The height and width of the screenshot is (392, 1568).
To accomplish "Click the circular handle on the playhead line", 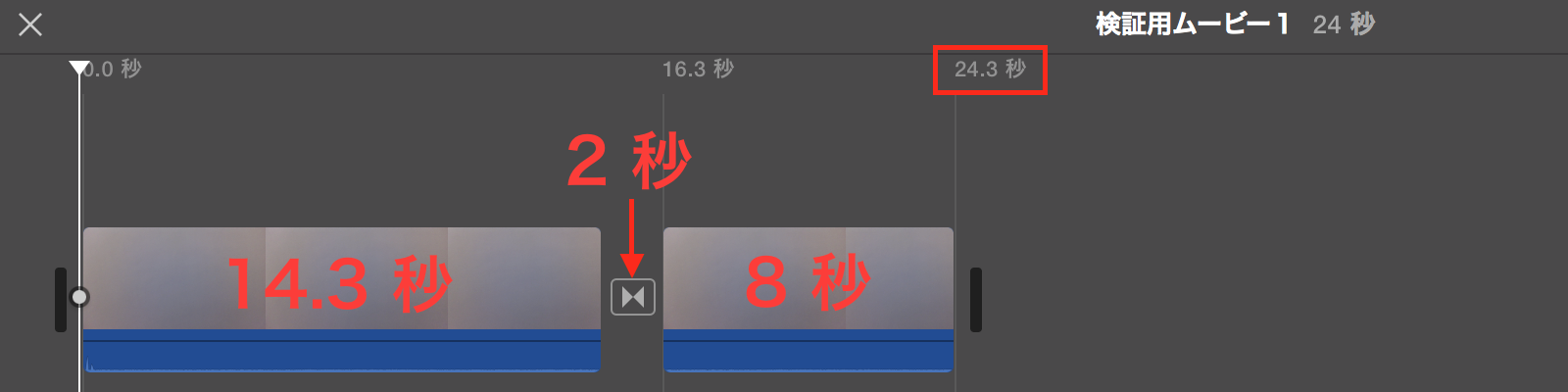I will tap(79, 296).
